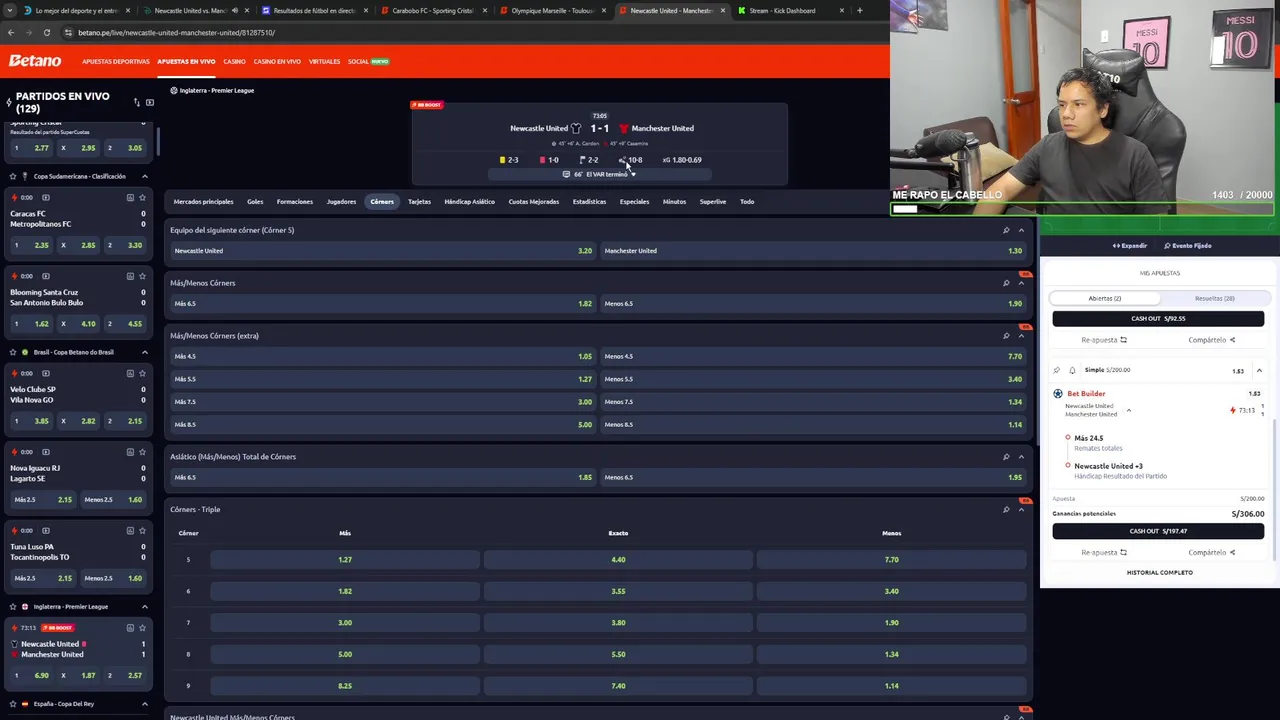Screen dimensions: 1280x720
Task: Click the Bet Builder ball icon
Action: pos(1058,394)
